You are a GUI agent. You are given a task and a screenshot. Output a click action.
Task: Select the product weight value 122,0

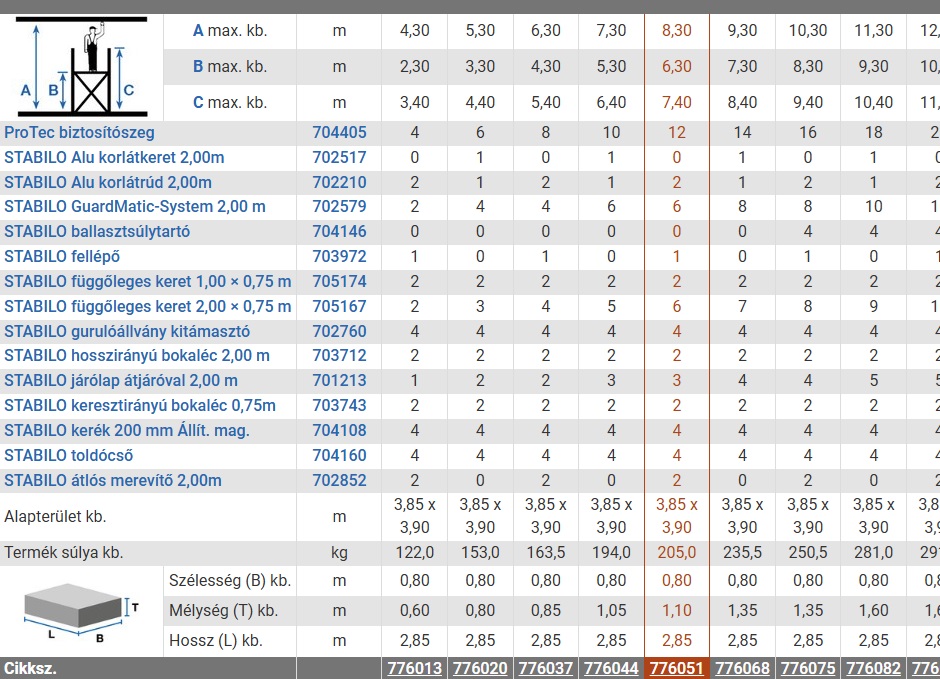click(x=415, y=553)
